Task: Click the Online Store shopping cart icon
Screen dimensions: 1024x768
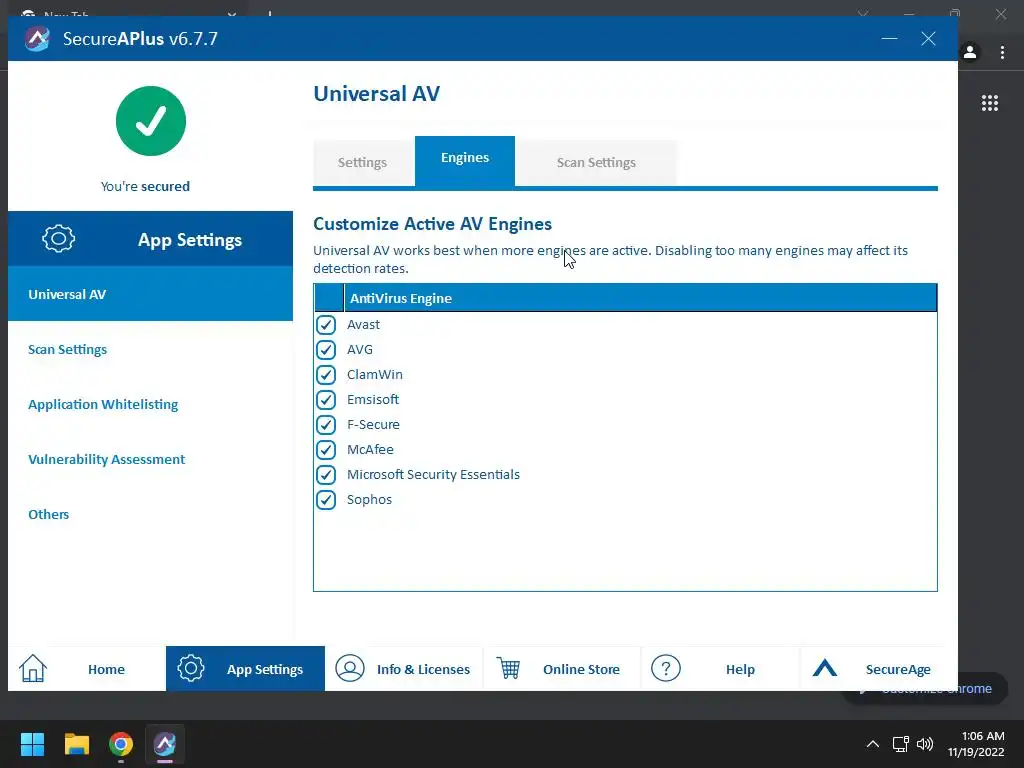Action: tap(509, 669)
